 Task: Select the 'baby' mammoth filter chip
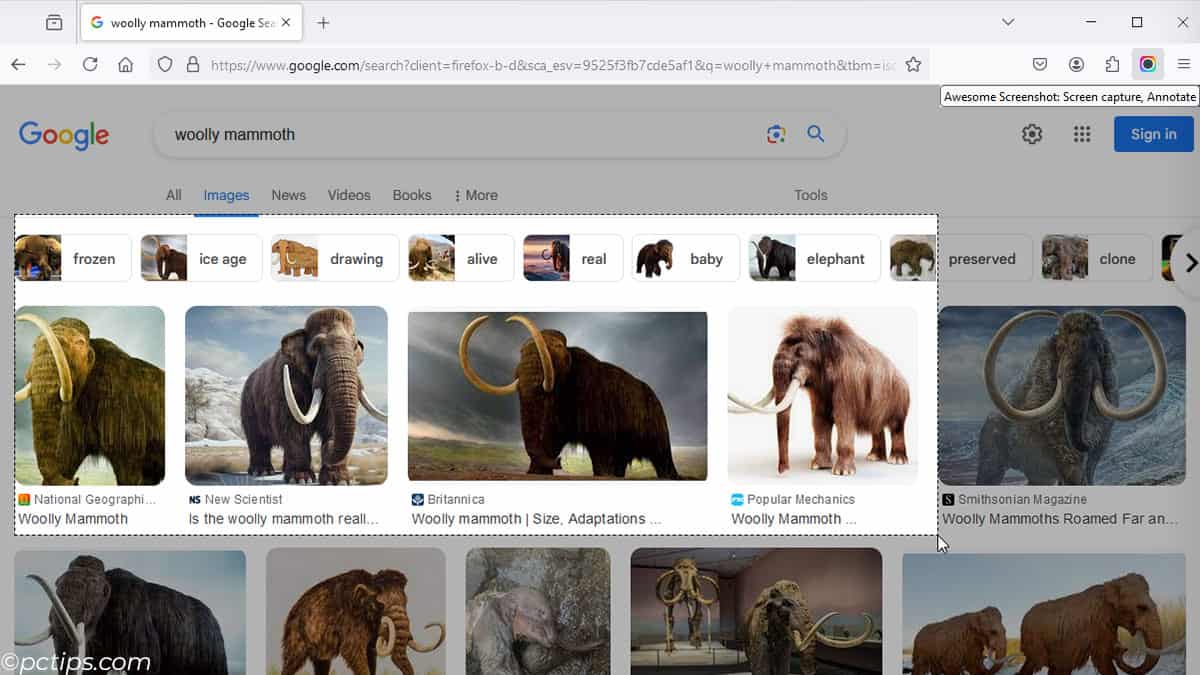point(685,258)
